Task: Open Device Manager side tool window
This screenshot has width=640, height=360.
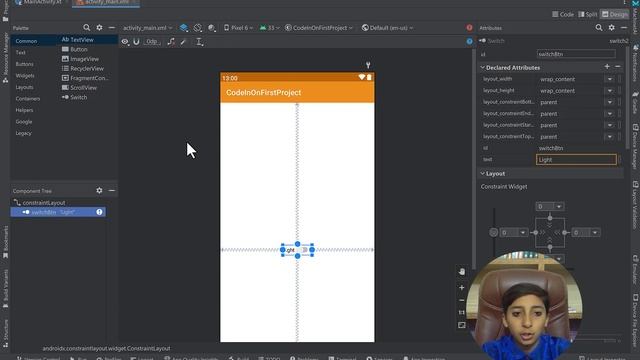Action: point(636,147)
